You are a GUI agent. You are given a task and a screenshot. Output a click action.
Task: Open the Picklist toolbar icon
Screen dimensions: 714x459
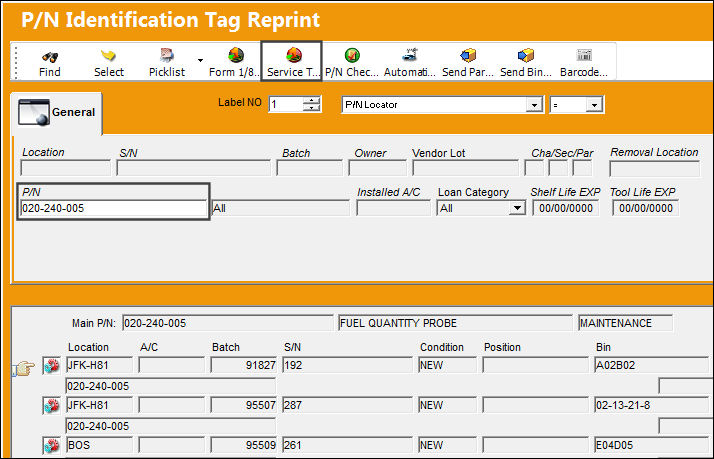point(167,56)
